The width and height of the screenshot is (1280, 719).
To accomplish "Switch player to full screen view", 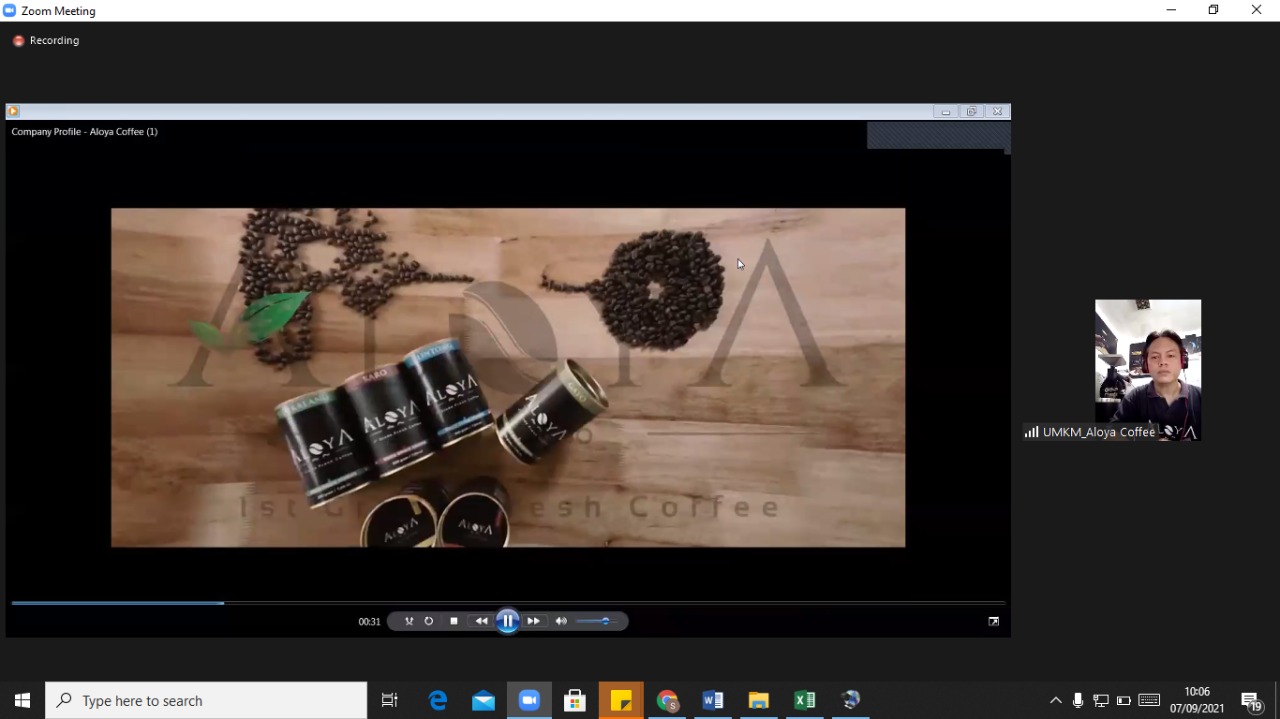I will [x=993, y=621].
